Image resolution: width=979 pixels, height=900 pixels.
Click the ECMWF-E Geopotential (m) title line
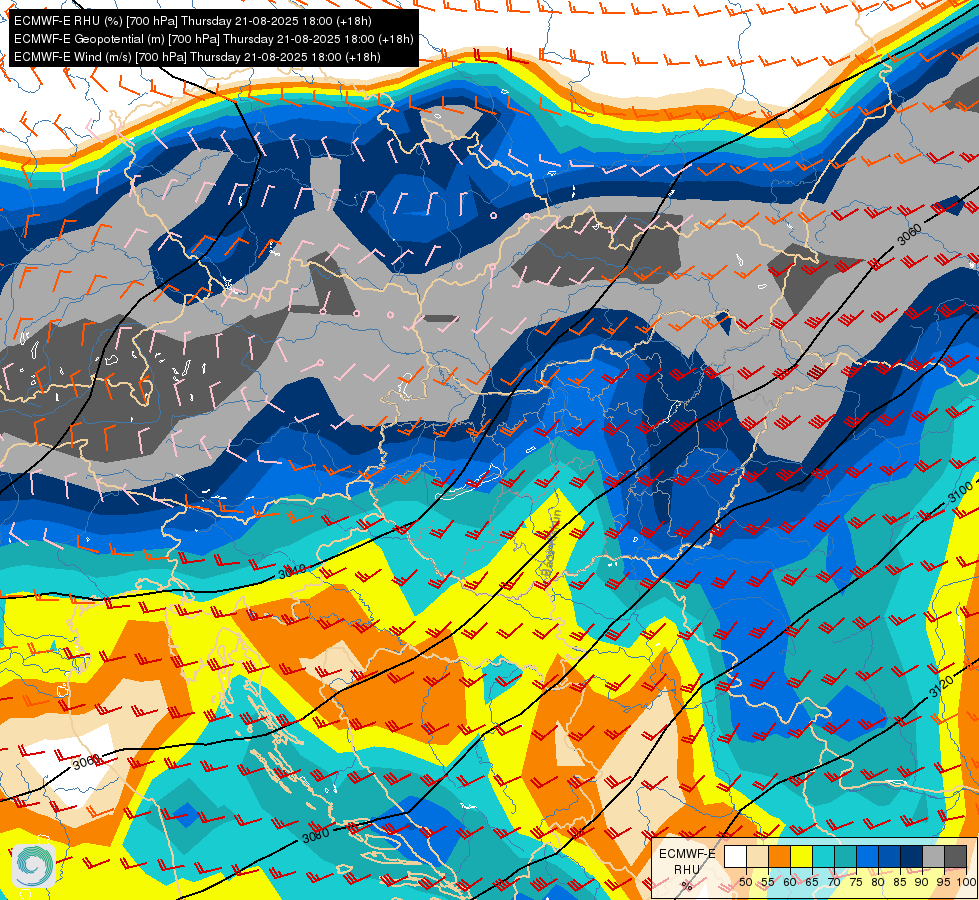214,39
